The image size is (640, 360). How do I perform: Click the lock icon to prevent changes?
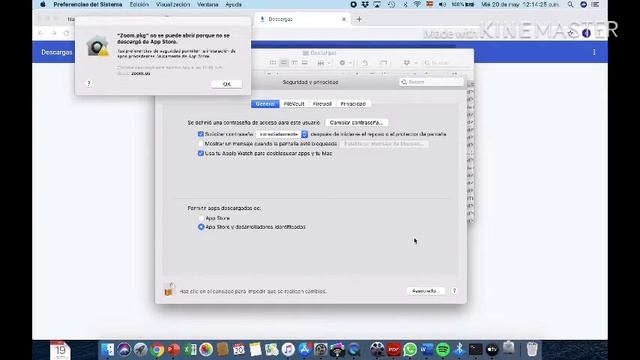(169, 289)
